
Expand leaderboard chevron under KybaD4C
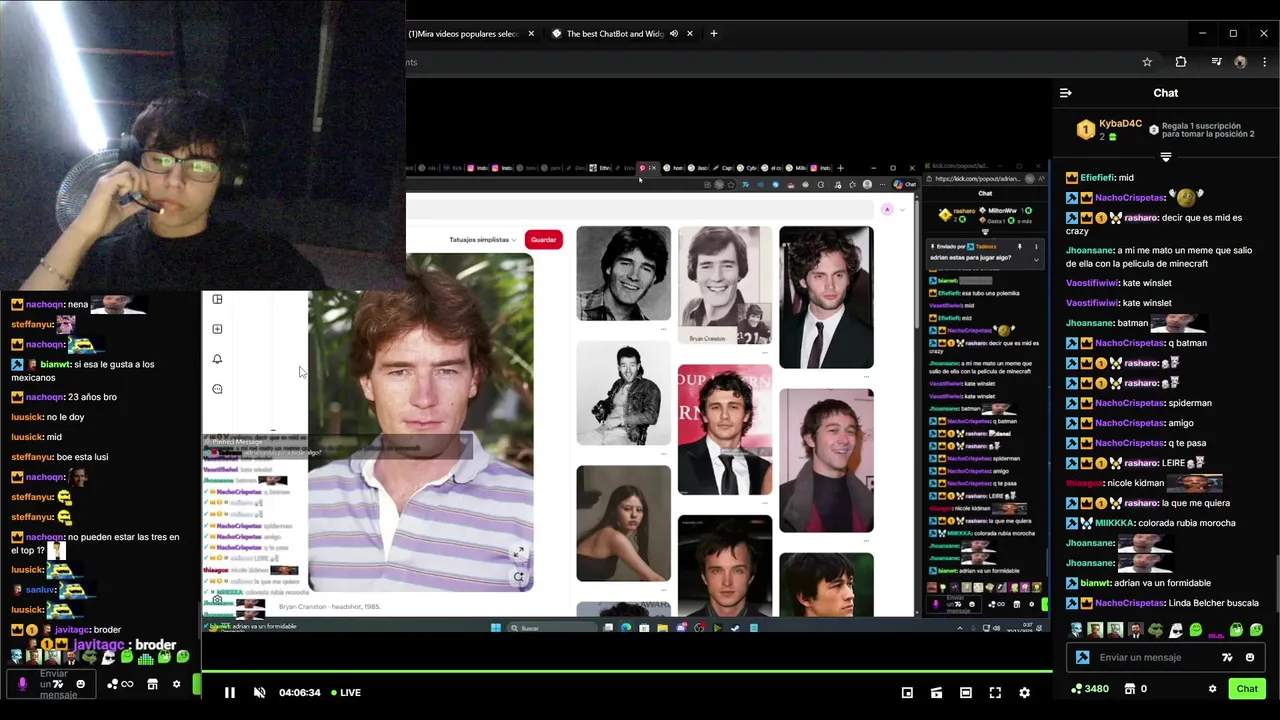[1165, 157]
